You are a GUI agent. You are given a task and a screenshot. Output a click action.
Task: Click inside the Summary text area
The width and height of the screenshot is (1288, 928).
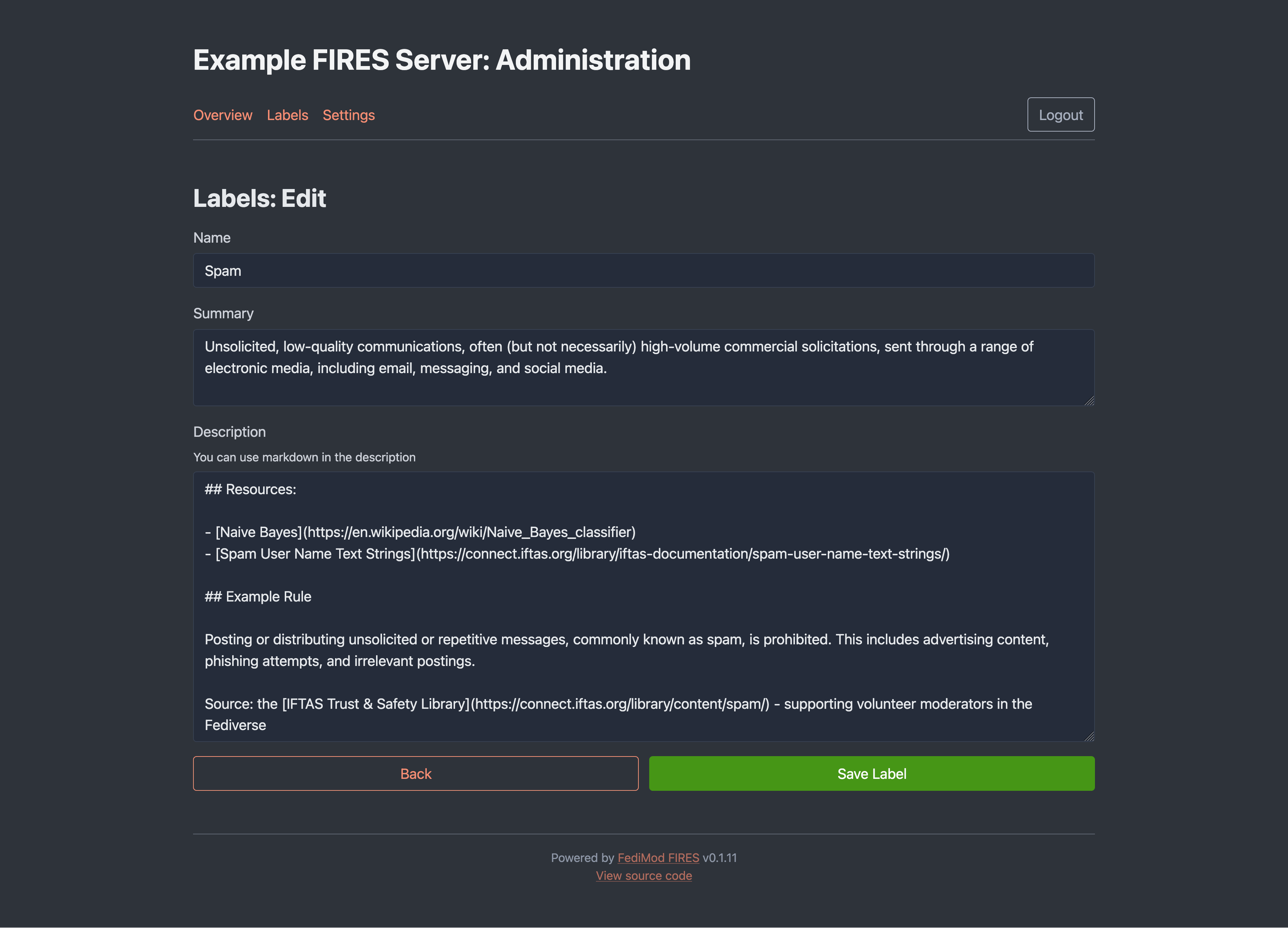643,367
